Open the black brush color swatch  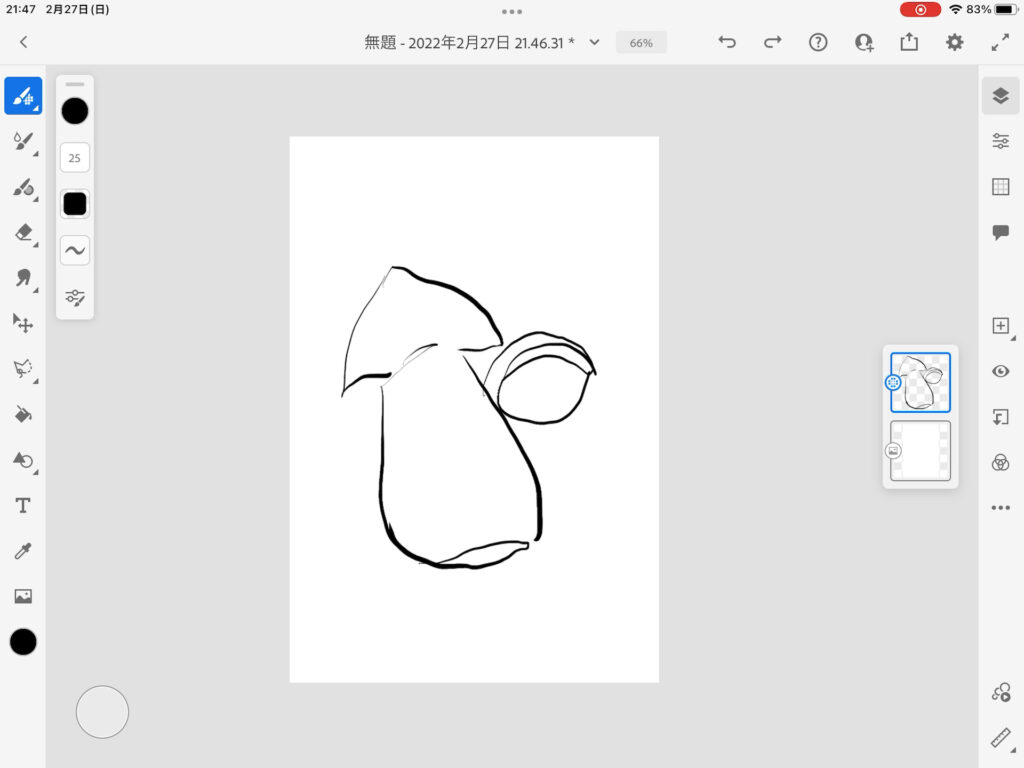click(x=75, y=111)
